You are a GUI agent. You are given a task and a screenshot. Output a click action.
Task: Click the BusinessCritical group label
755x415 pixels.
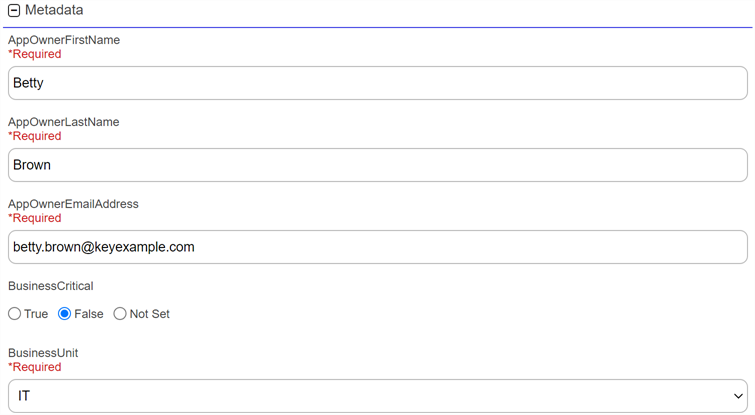point(50,286)
